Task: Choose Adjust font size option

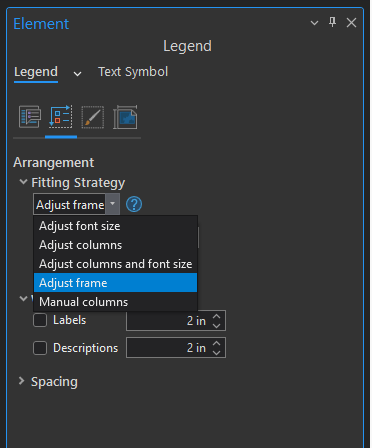Action: 115,226
